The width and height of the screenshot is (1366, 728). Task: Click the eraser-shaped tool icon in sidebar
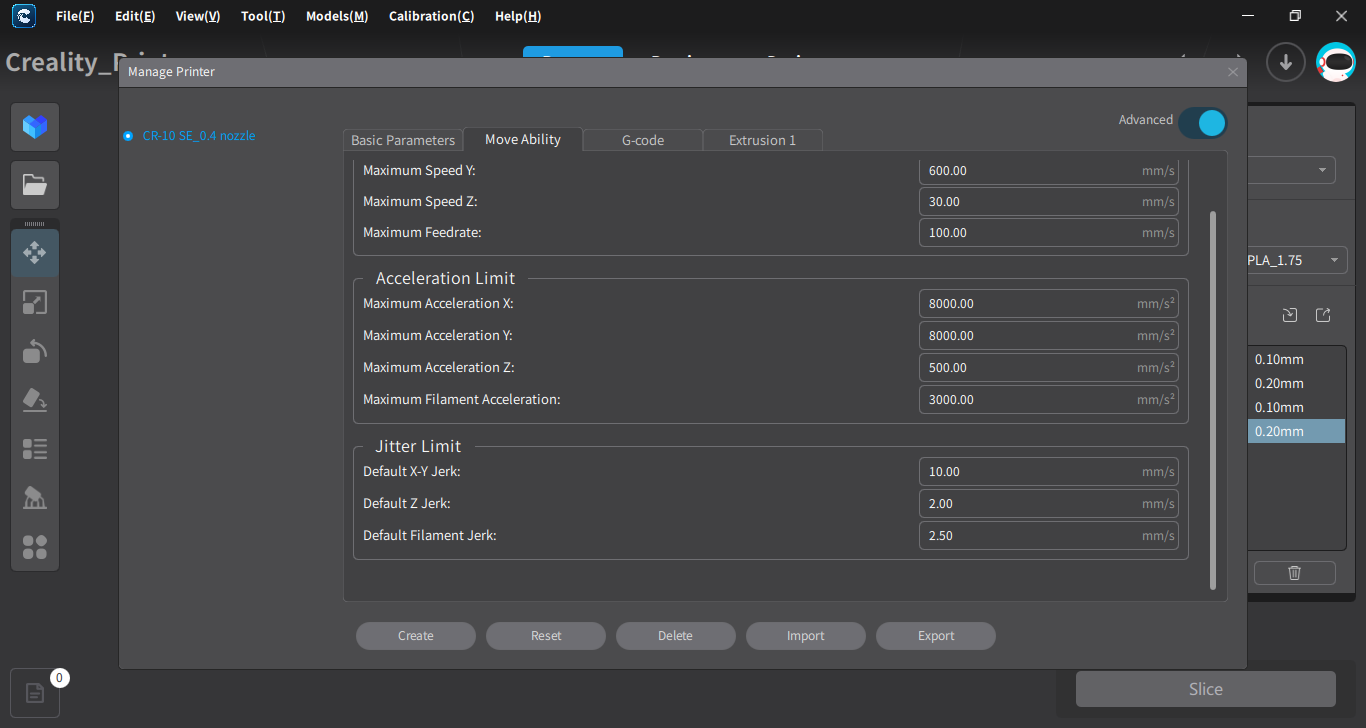35,400
